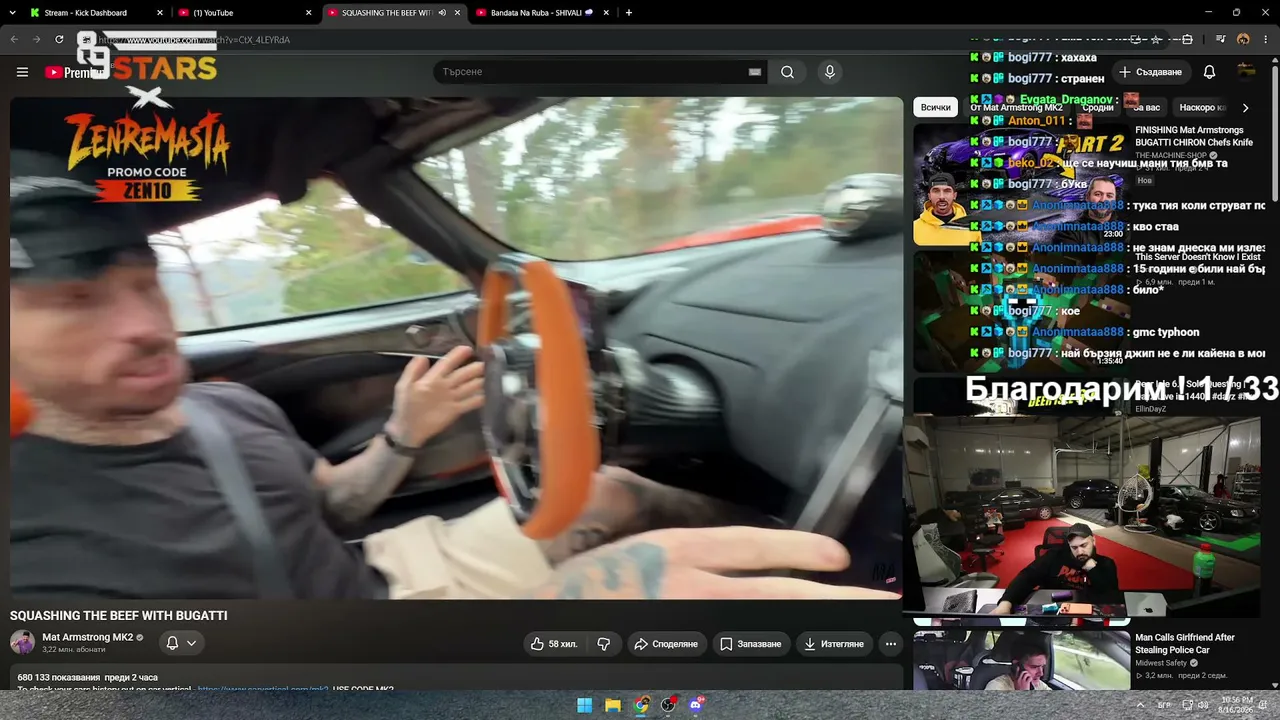Show hidden system tray icons
This screenshot has width=1280, height=720.
1140,705
